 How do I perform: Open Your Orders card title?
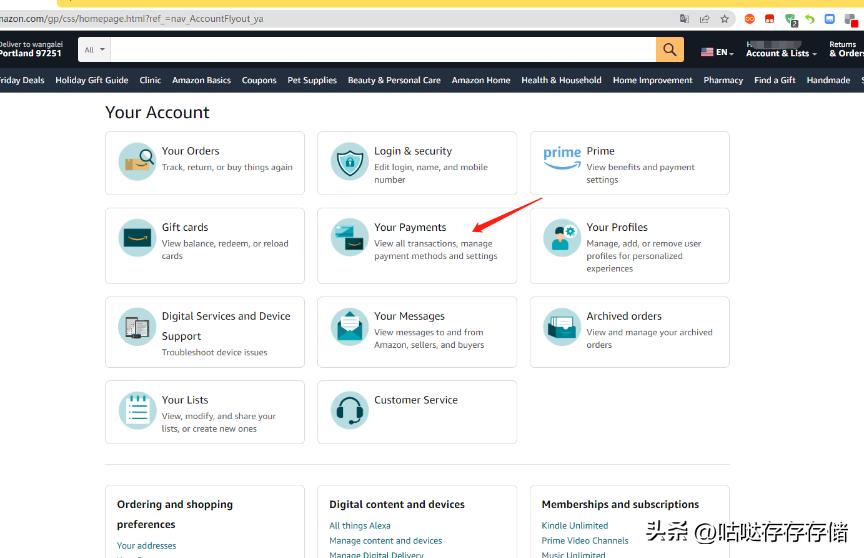[x=191, y=151]
